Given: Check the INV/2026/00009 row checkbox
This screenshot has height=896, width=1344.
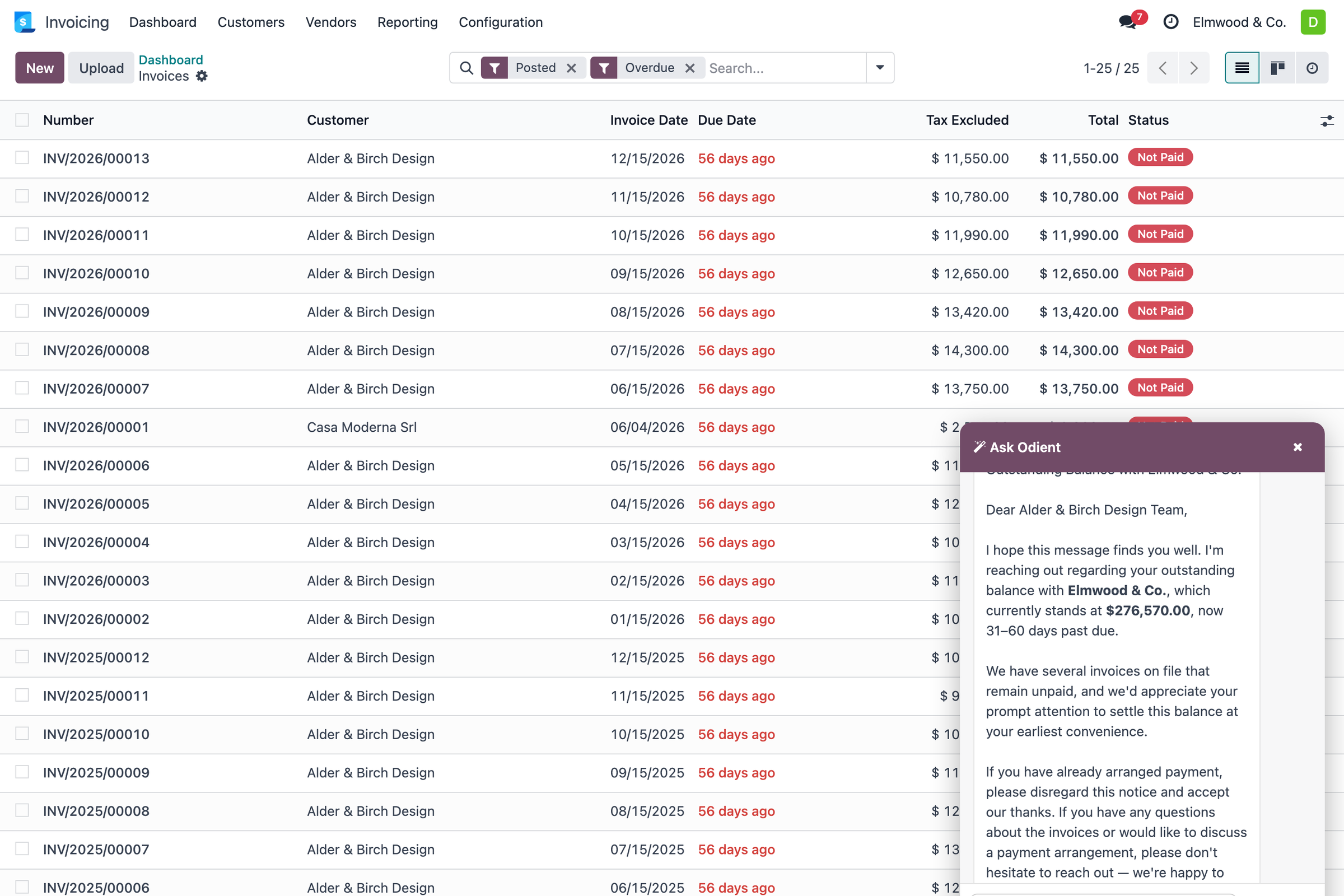Looking at the screenshot, I should pos(22,311).
